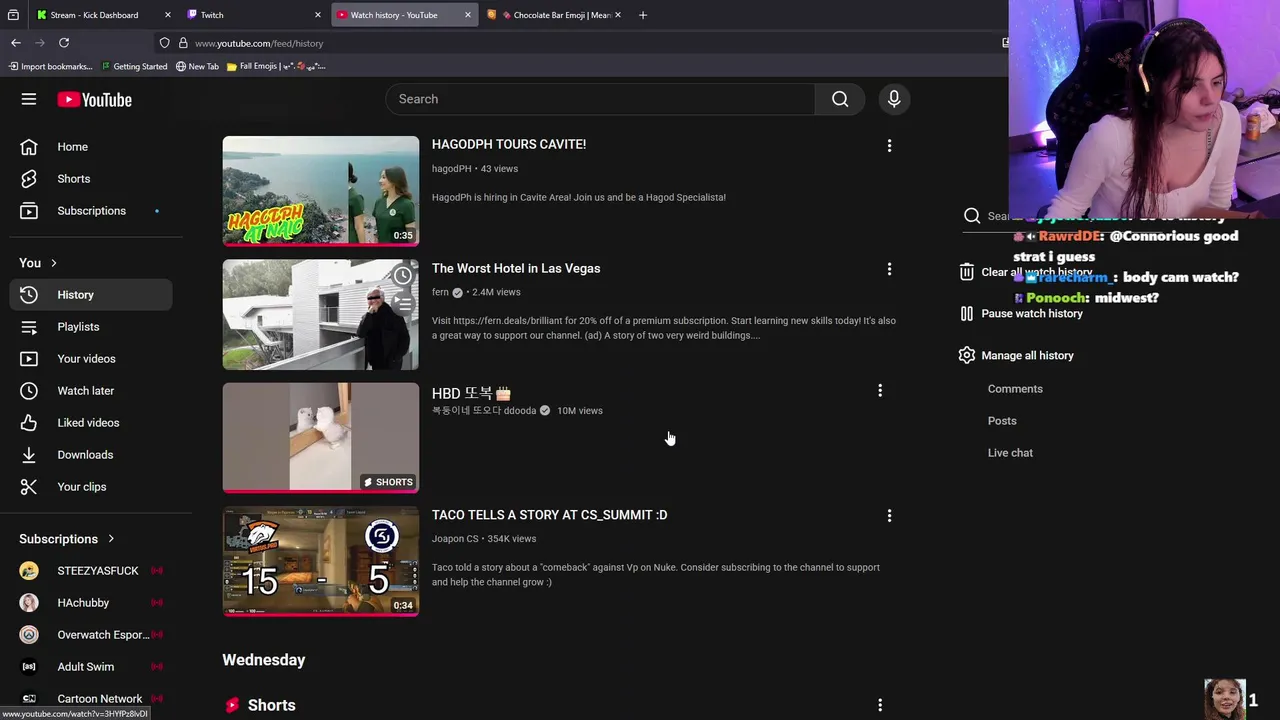Open HAchubby channel subscription

91,603
